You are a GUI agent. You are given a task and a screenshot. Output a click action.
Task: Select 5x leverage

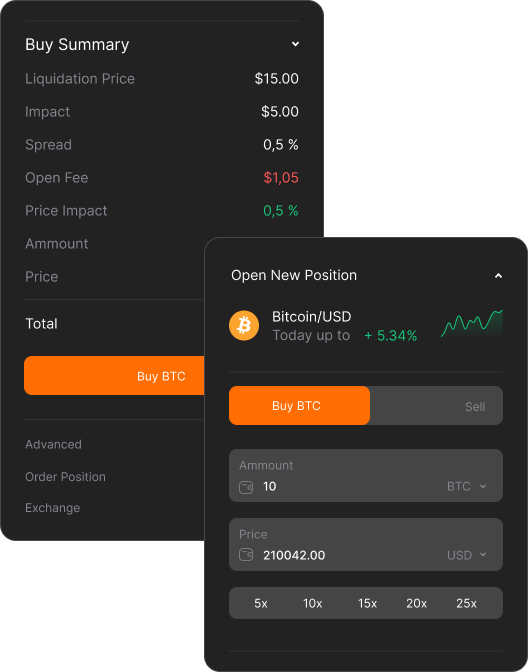coord(261,603)
